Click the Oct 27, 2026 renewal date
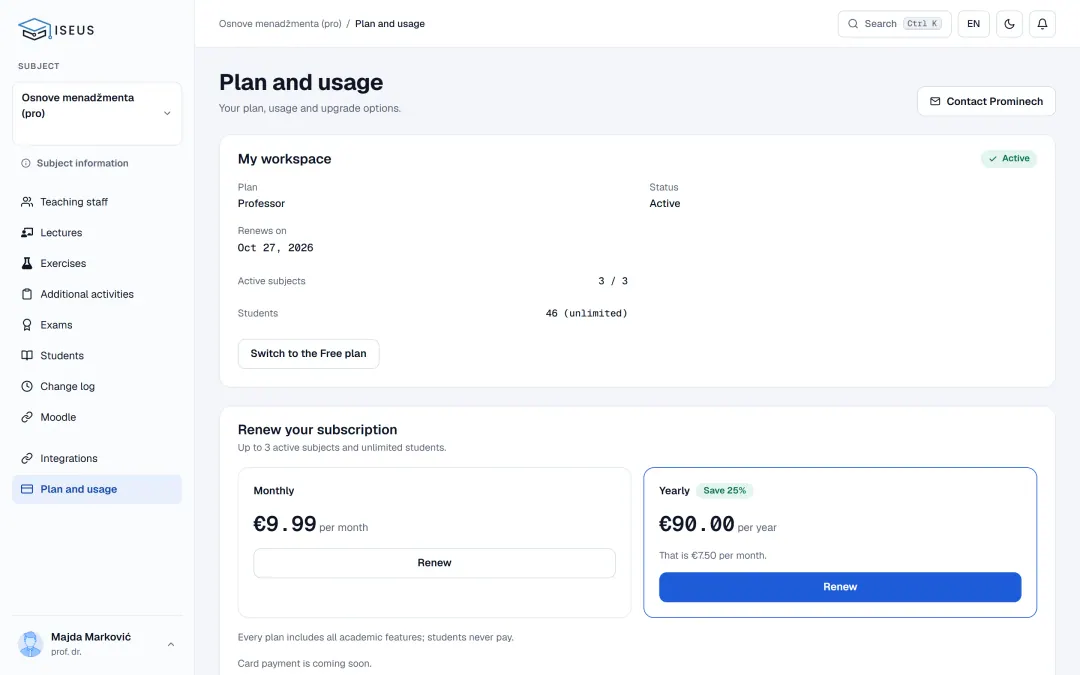 coord(276,248)
